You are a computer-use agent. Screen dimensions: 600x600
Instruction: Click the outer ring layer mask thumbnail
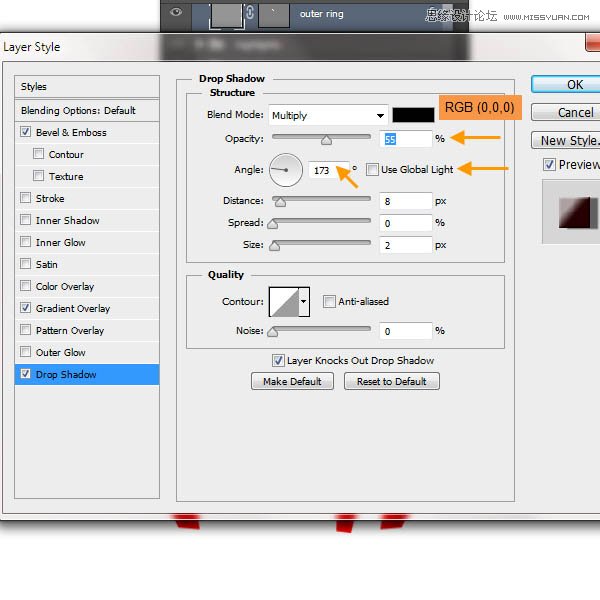[x=274, y=15]
